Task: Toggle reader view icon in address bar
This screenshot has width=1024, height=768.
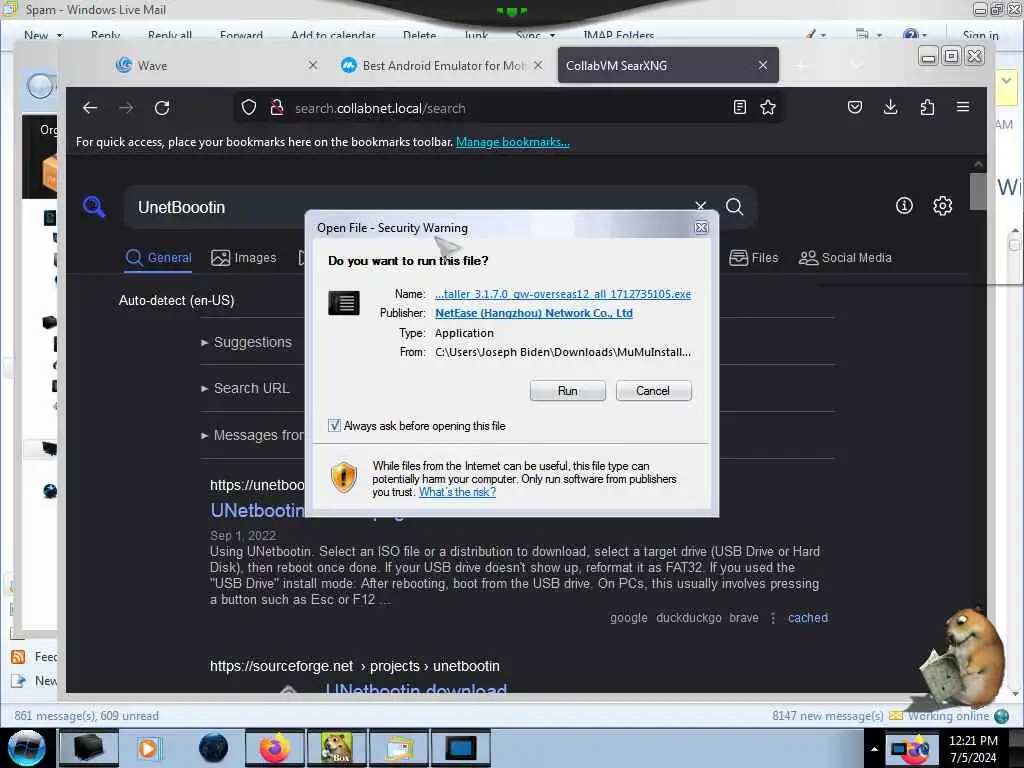Action: (x=739, y=107)
